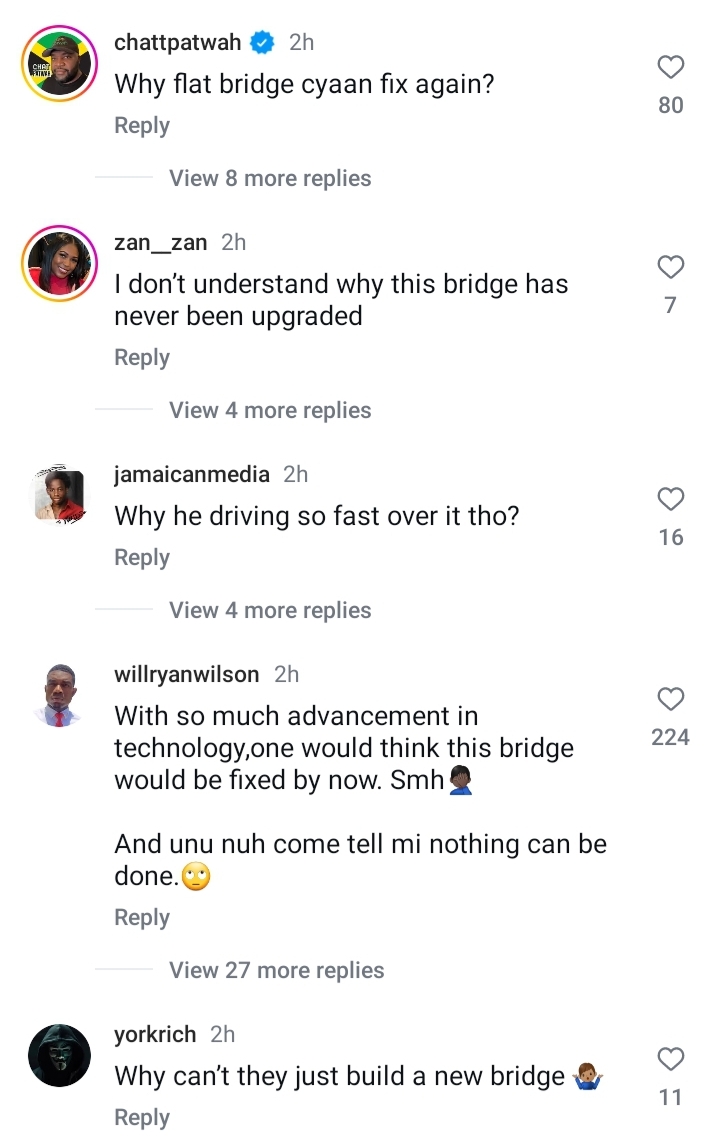
Task: Like jamaicanmedia's comment about driving fast
Action: (670, 499)
